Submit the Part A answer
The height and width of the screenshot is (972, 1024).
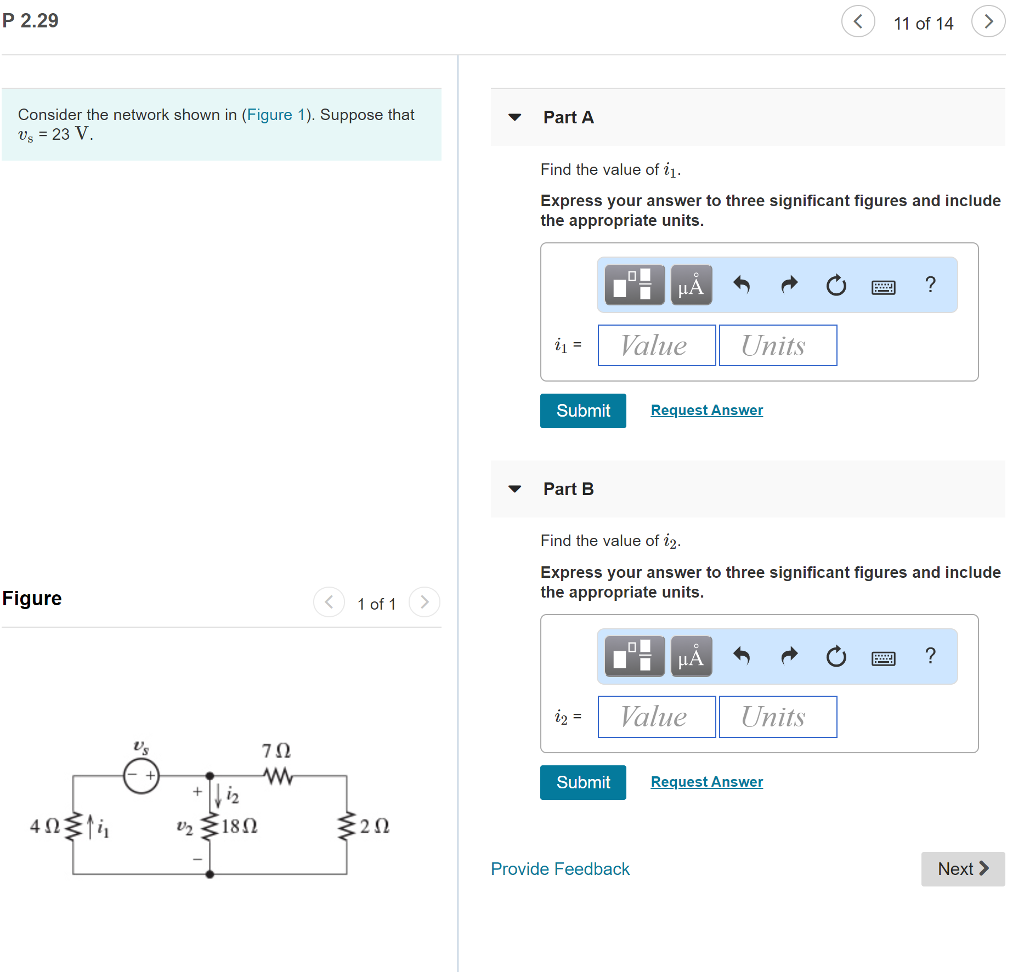click(x=583, y=410)
